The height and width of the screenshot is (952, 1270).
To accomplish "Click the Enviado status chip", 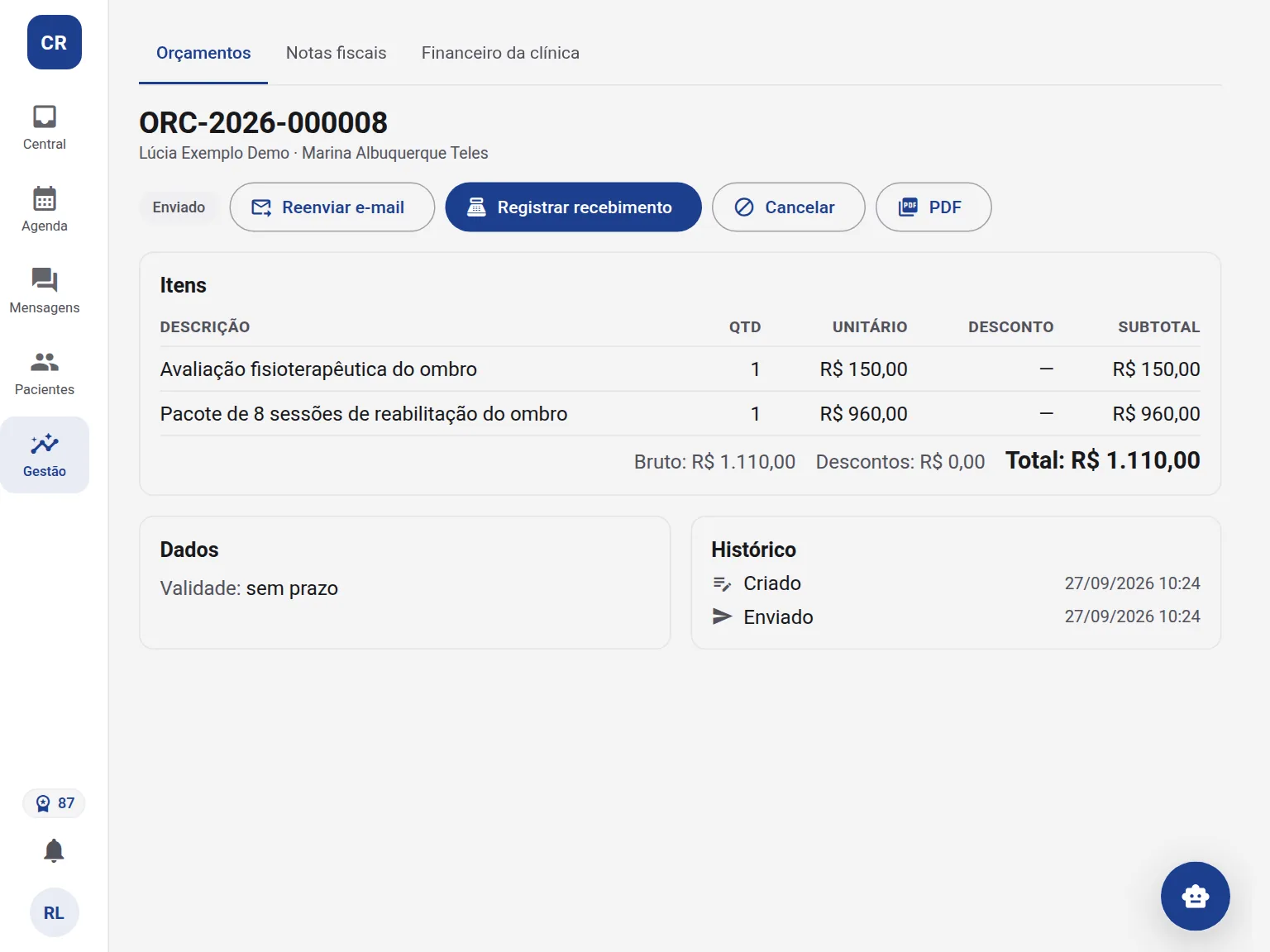I will pos(179,207).
